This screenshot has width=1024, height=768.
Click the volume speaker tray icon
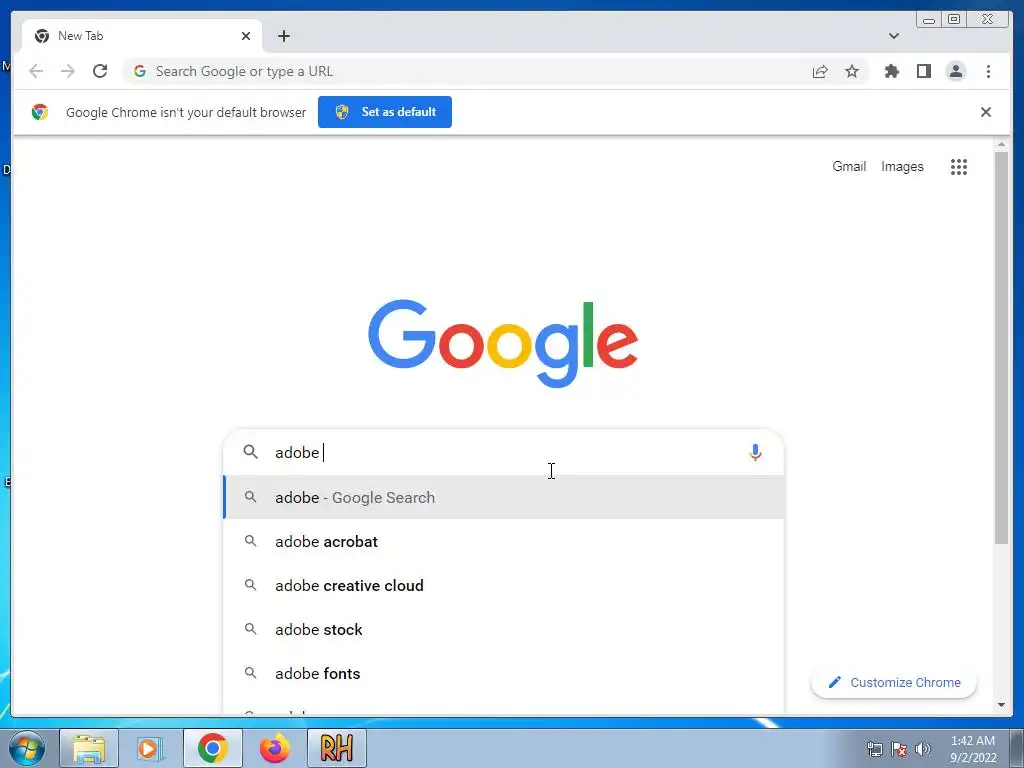(923, 749)
